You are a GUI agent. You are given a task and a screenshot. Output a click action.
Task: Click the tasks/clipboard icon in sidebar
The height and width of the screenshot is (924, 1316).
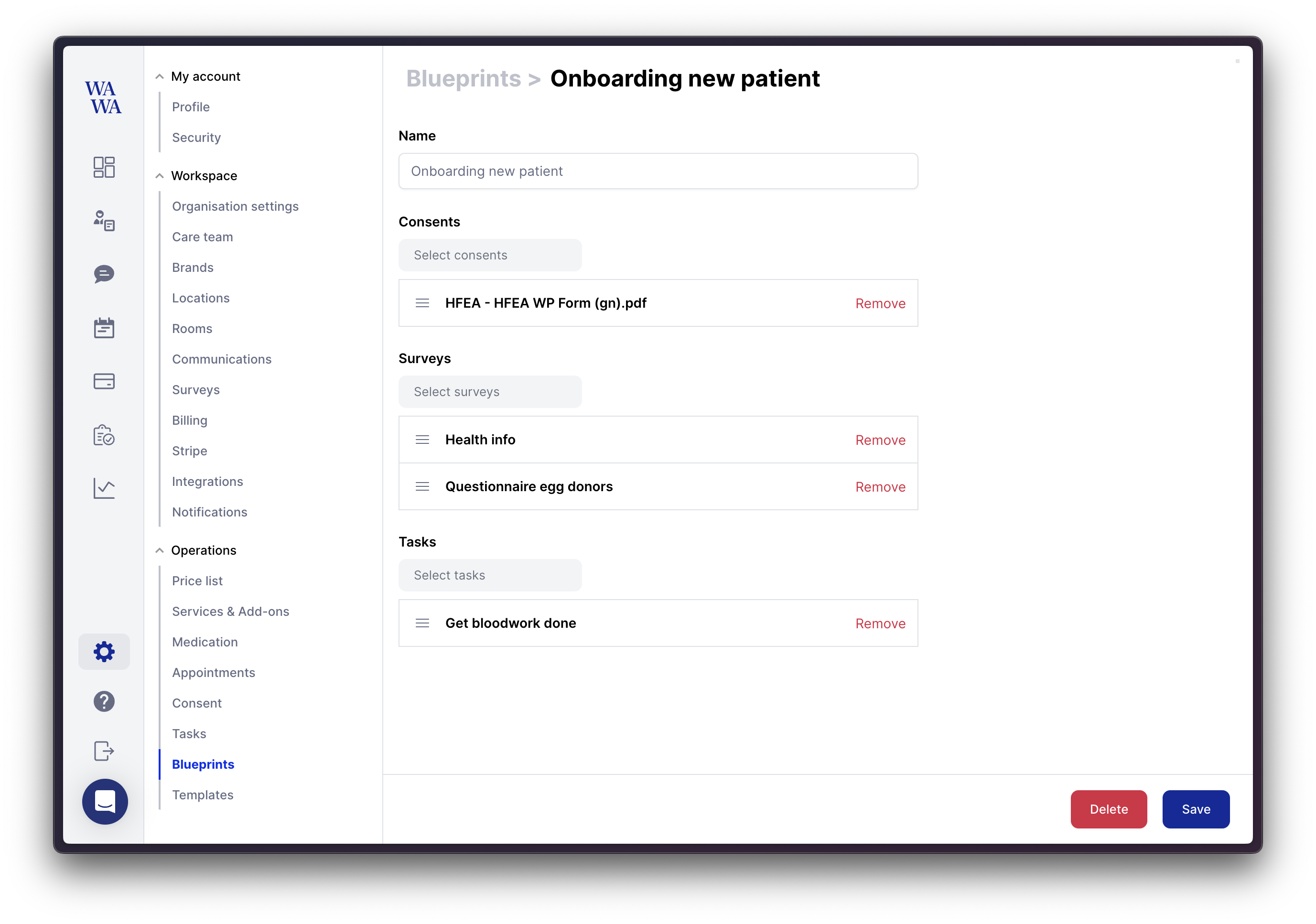click(104, 435)
